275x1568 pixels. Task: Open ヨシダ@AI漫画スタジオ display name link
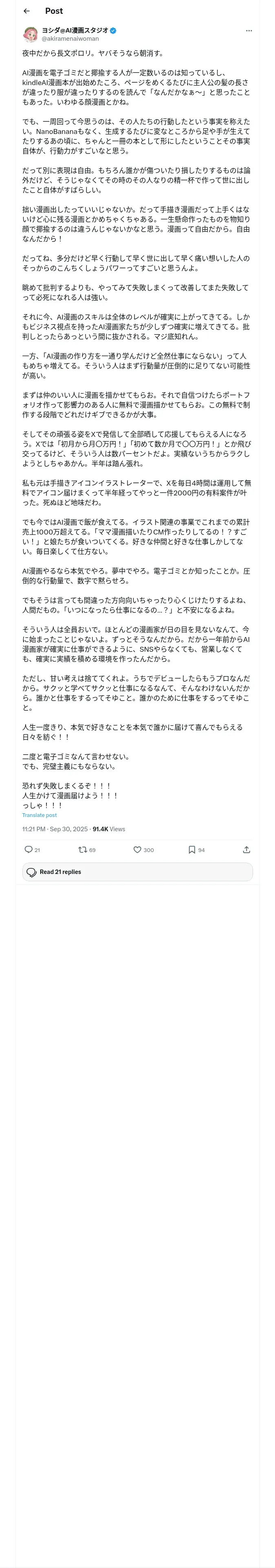click(75, 31)
